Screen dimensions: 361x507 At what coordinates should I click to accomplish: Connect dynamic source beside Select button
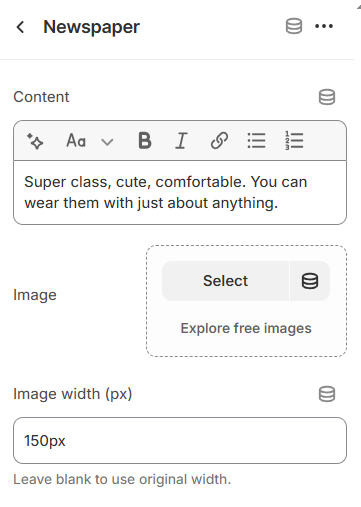click(310, 281)
